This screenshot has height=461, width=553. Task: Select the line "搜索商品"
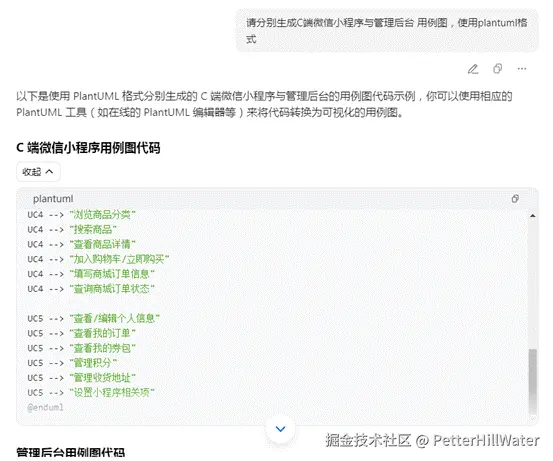pyautogui.click(x=72, y=230)
